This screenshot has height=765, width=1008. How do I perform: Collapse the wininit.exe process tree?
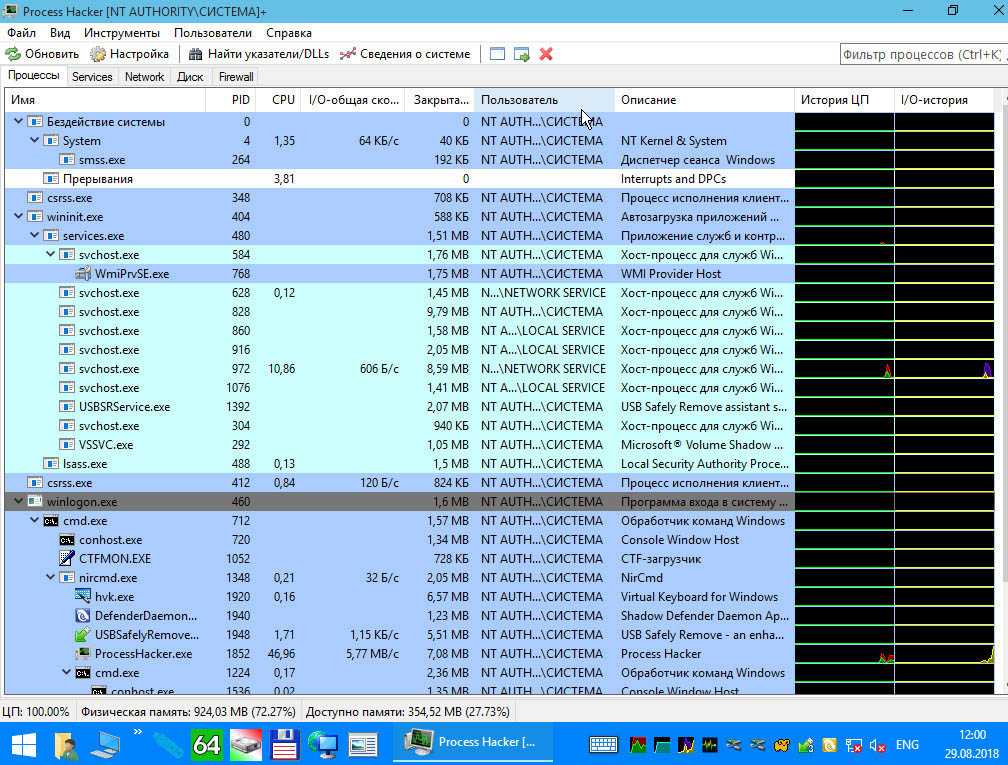click(19, 217)
